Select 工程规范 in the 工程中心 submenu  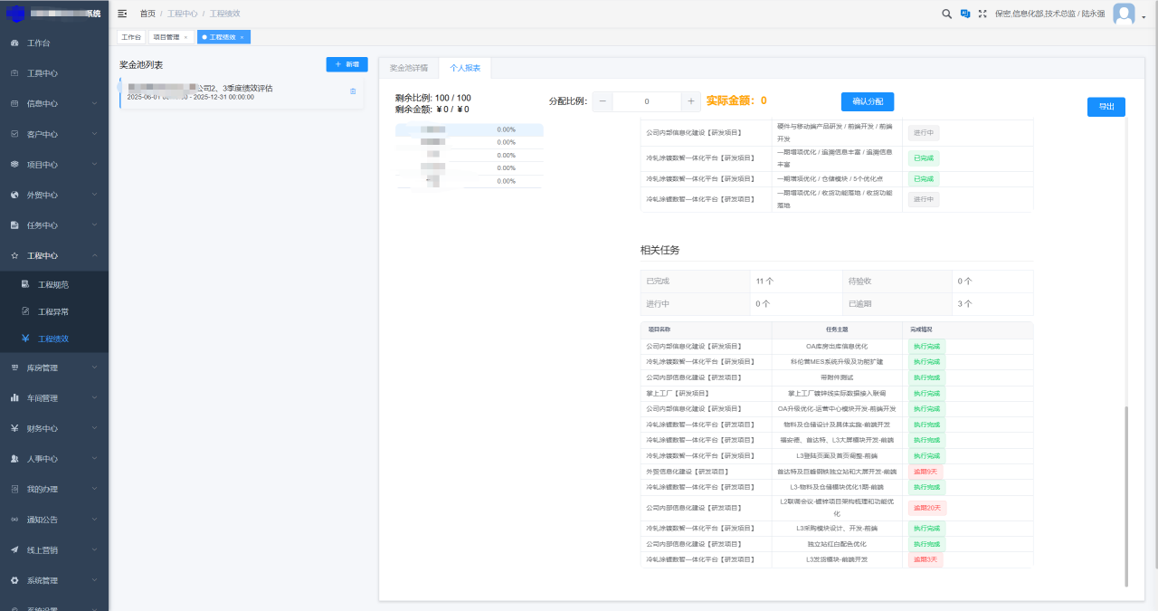coord(55,284)
